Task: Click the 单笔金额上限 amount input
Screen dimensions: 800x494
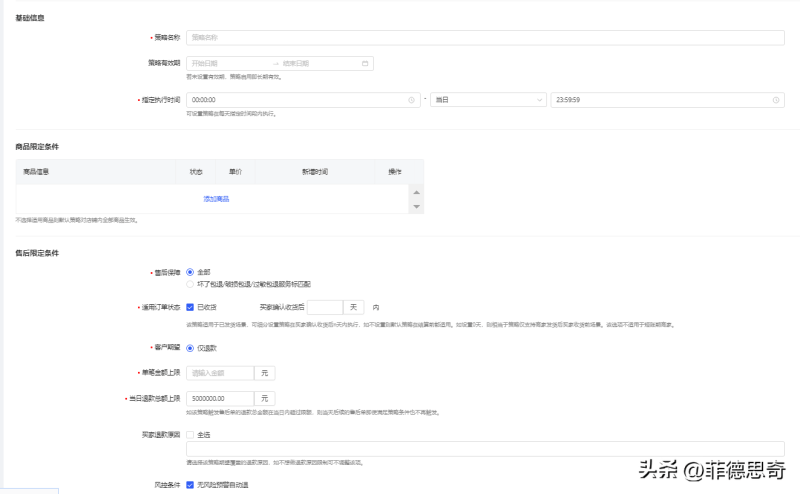Action: coord(219,373)
